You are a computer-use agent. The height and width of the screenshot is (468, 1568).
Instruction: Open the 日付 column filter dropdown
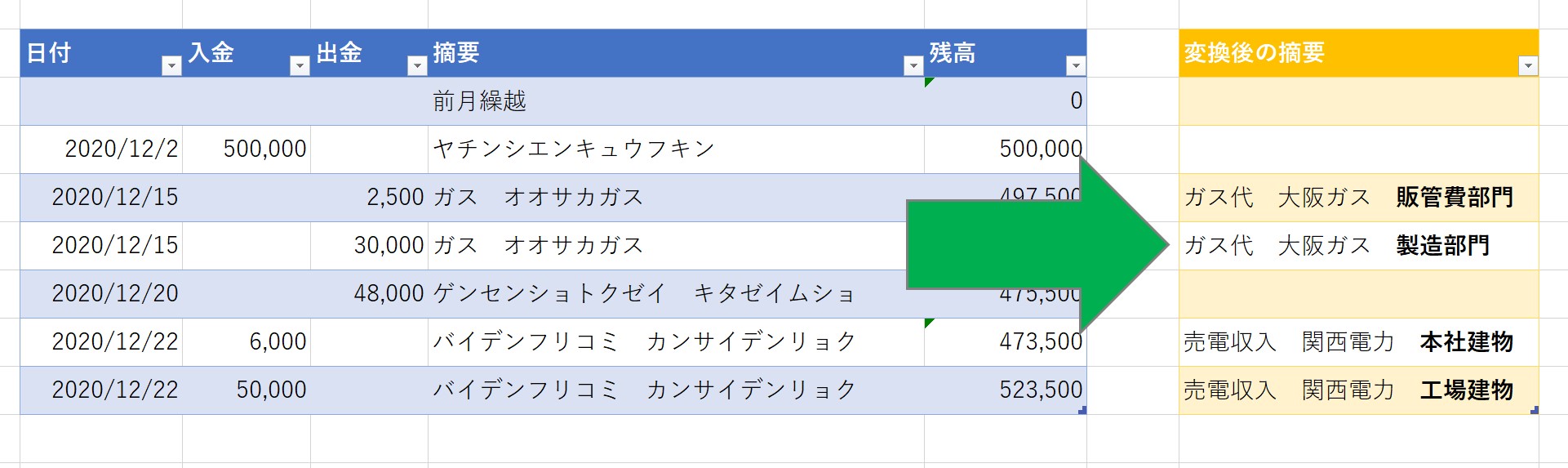pyautogui.click(x=171, y=66)
